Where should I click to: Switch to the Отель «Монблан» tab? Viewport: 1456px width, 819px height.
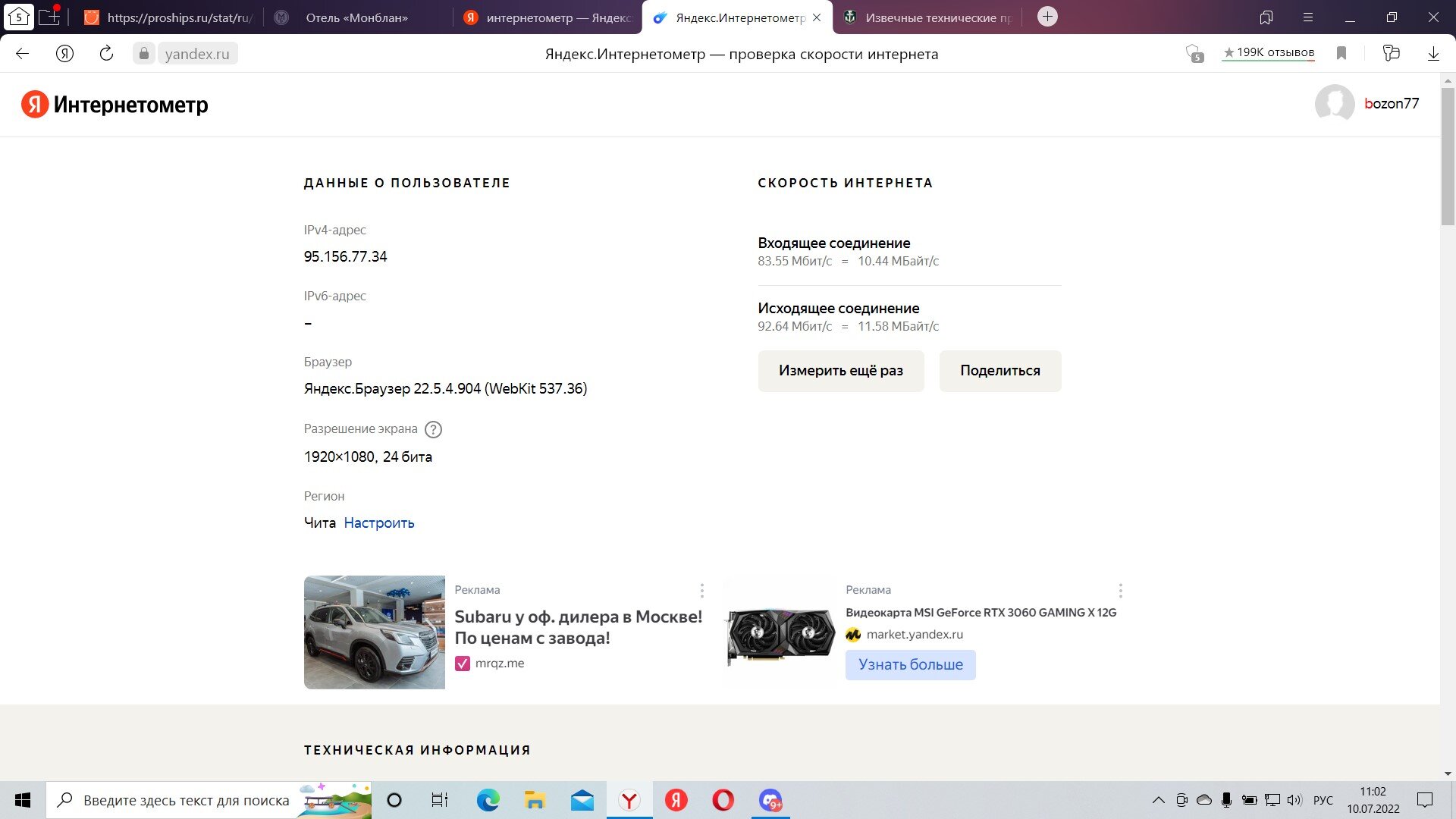pyautogui.click(x=357, y=17)
